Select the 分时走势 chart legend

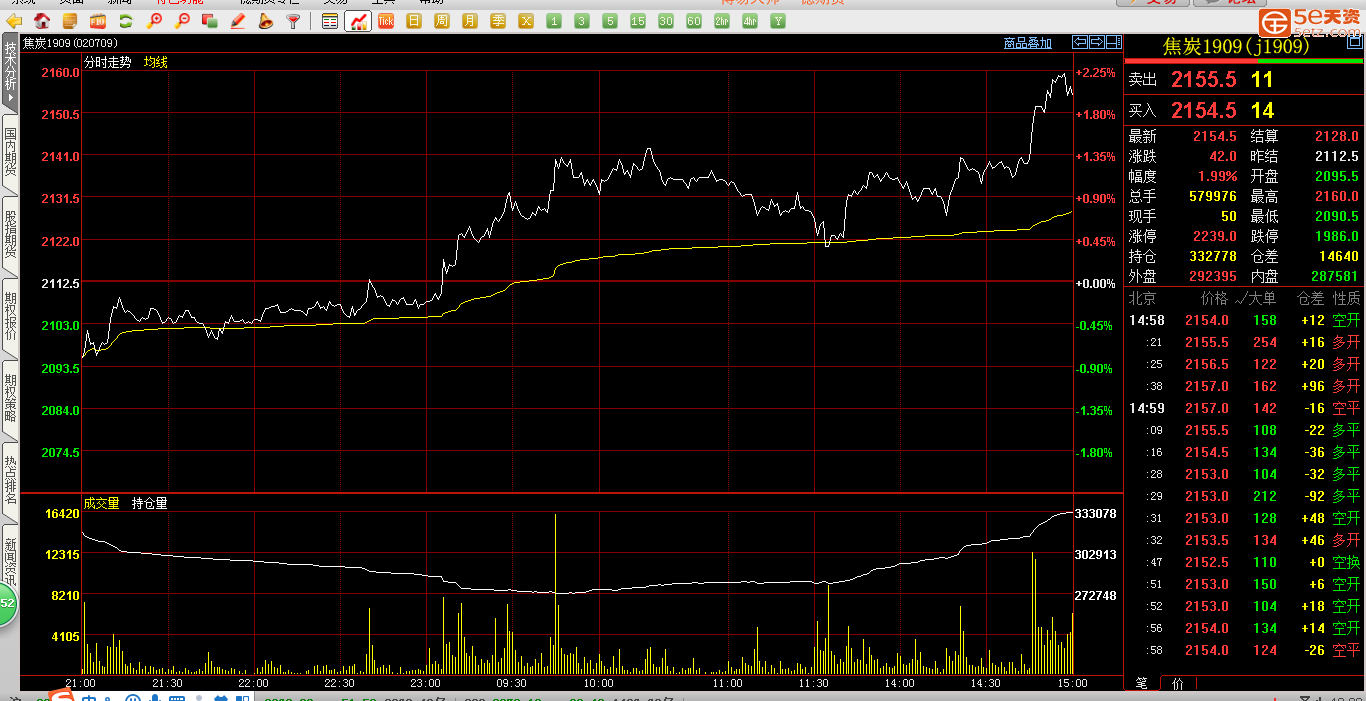107,62
